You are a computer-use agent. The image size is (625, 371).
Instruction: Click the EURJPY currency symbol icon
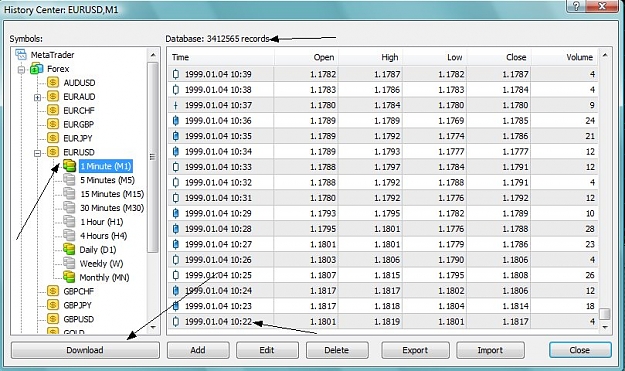pyautogui.click(x=53, y=138)
